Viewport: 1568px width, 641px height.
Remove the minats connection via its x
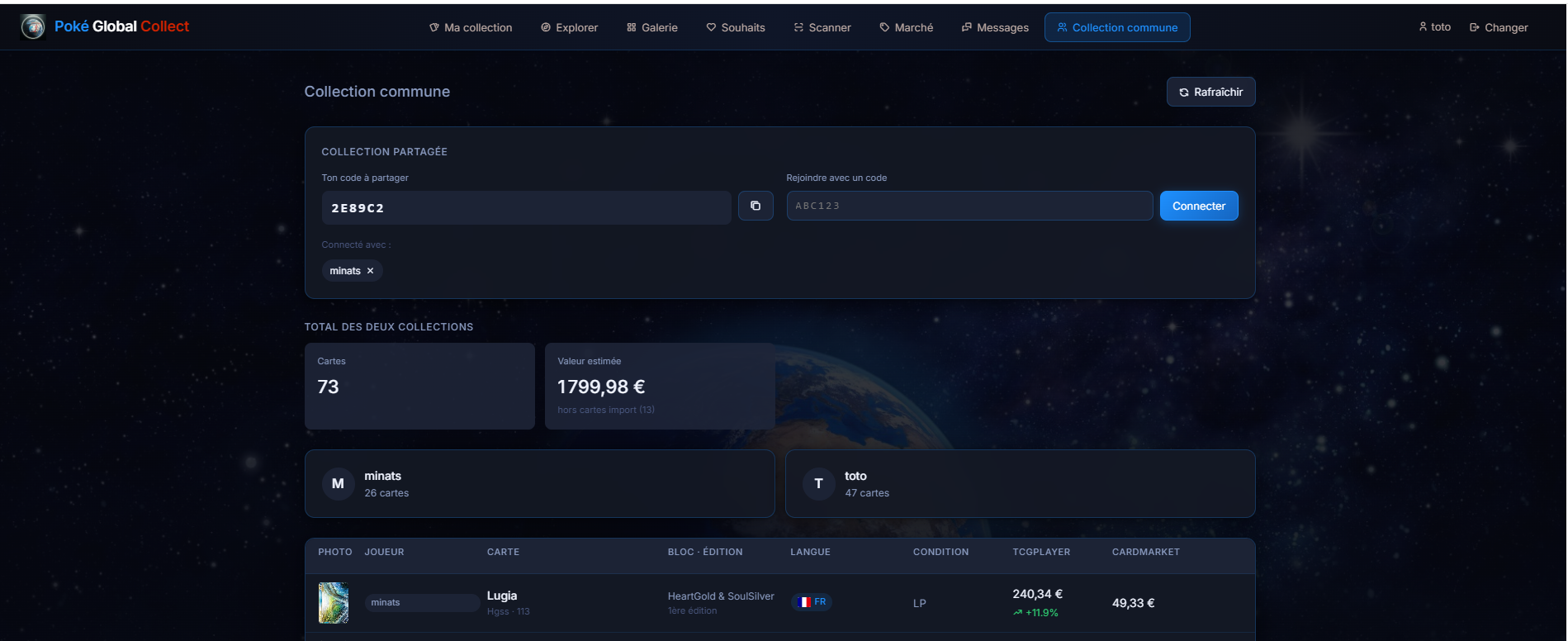pyautogui.click(x=370, y=271)
